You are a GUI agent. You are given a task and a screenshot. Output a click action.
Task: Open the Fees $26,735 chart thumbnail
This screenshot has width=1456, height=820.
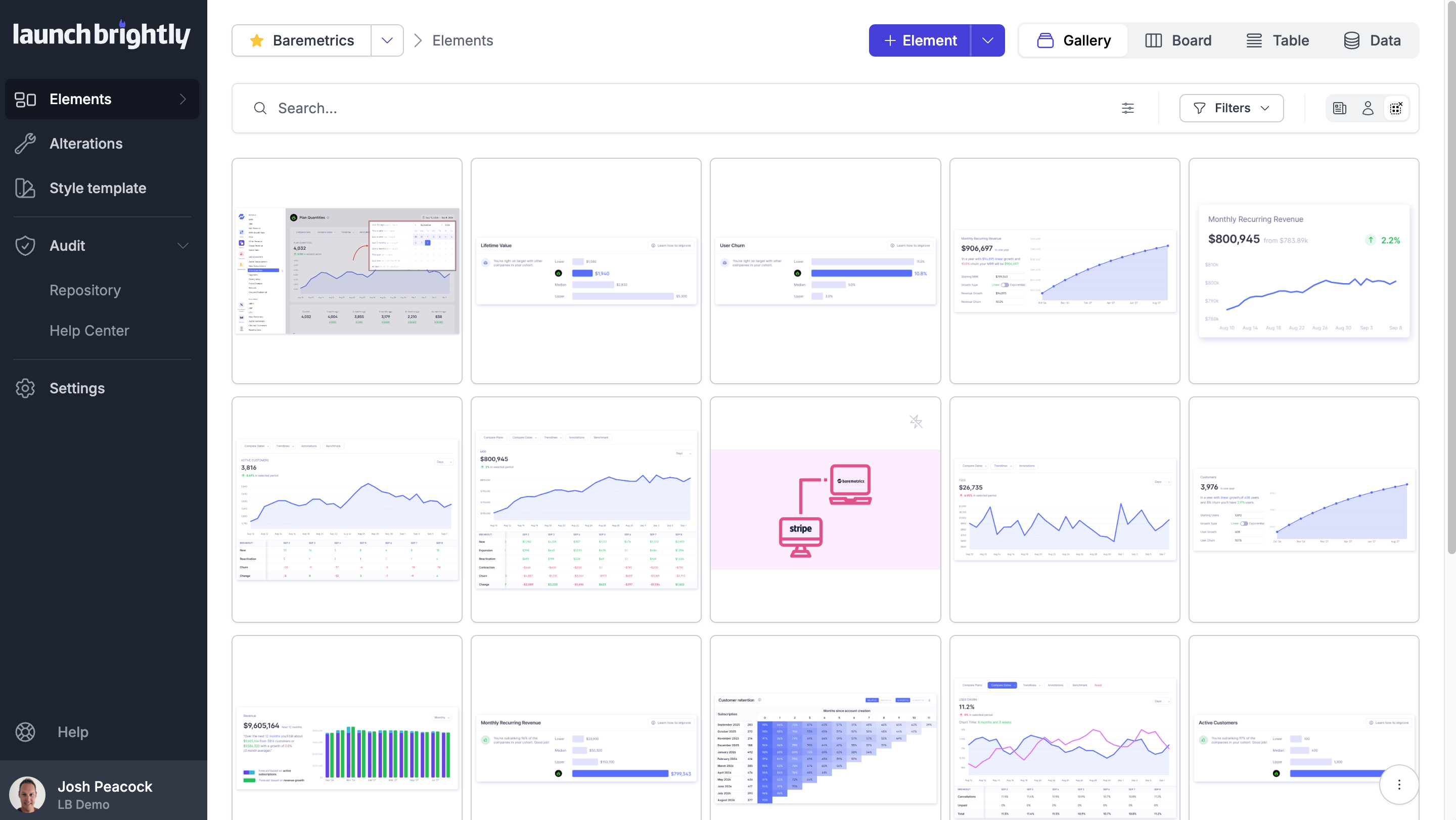pos(1064,509)
